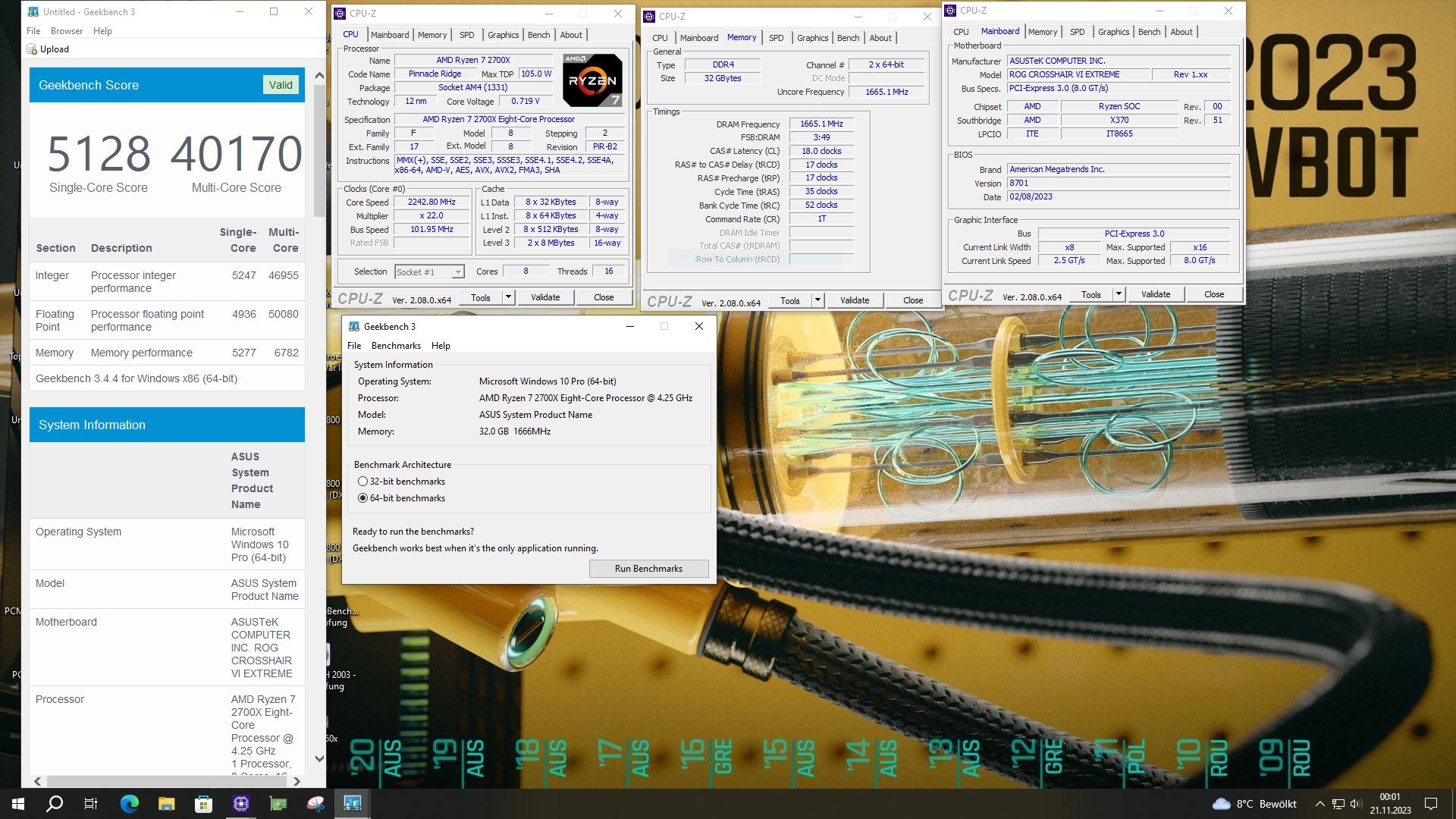Viewport: 1456px width, 819px height.
Task: Click the BIOS Version field 8701
Action: 1119,183
